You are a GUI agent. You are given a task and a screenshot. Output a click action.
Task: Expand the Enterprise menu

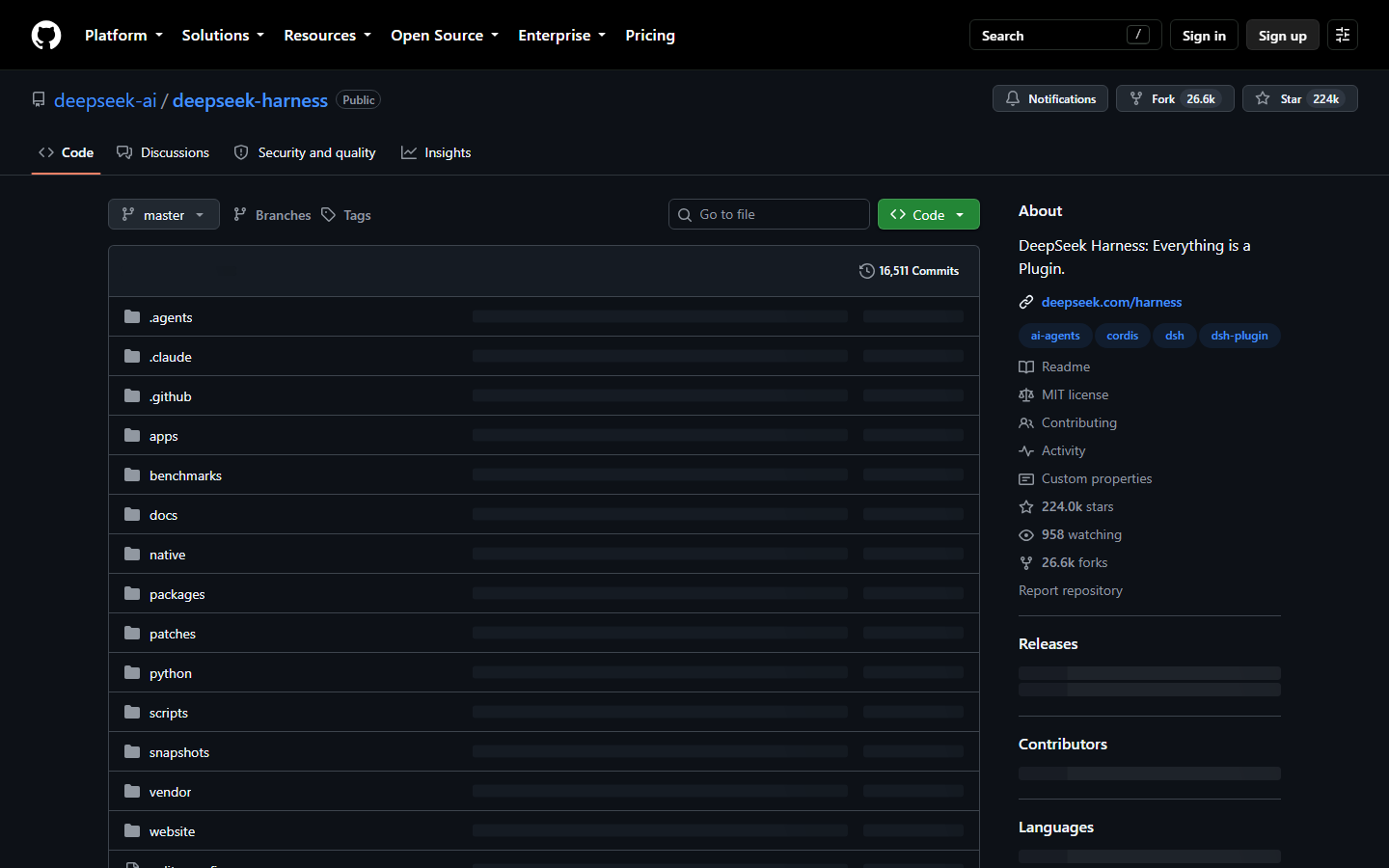coord(561,36)
